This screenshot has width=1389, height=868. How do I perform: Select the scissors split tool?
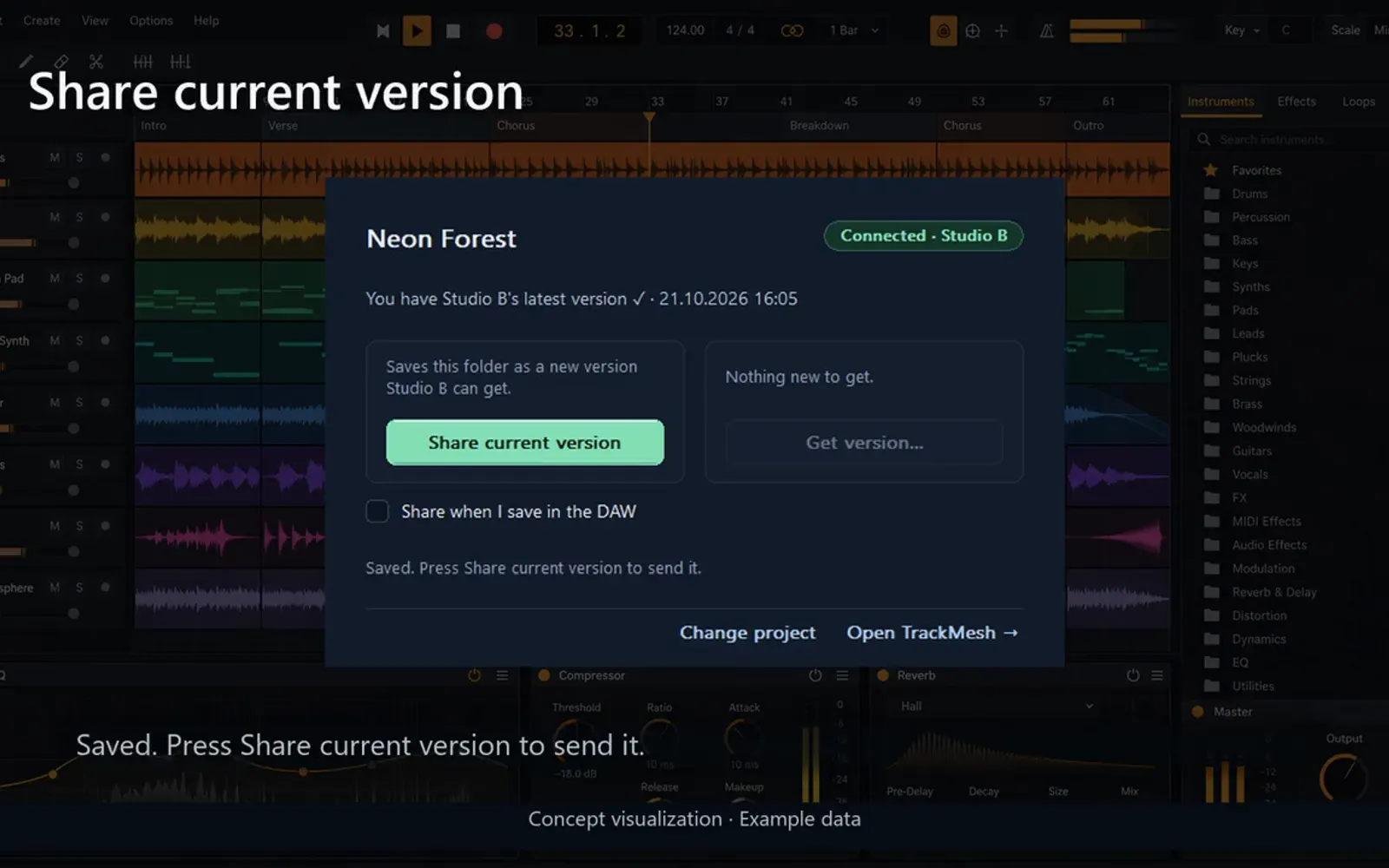point(96,62)
